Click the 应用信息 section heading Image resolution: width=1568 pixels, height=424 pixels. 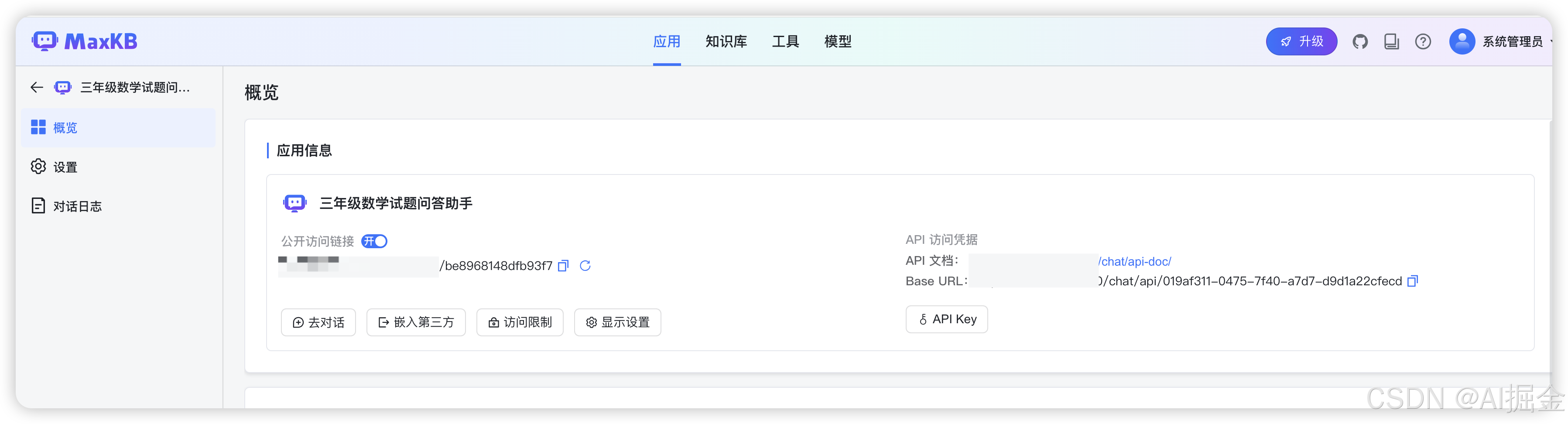[305, 151]
